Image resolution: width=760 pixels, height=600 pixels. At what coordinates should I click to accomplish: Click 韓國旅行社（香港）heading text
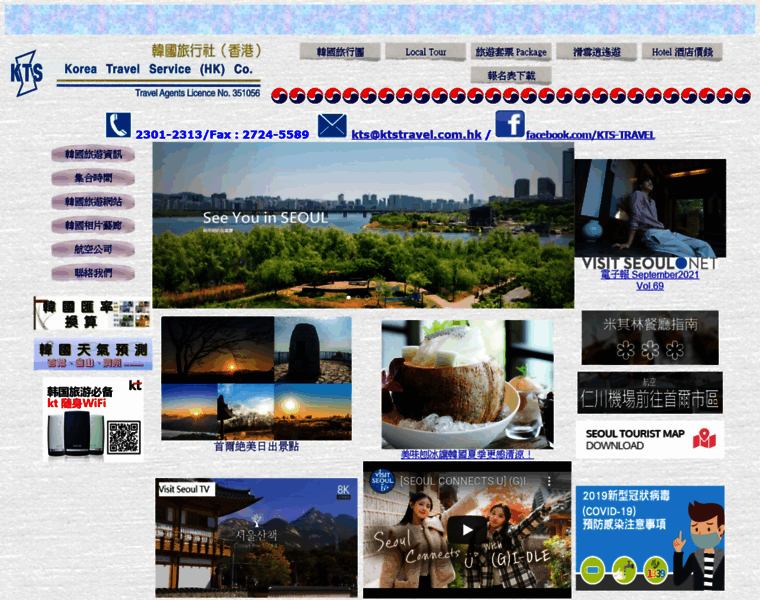[x=207, y=50]
